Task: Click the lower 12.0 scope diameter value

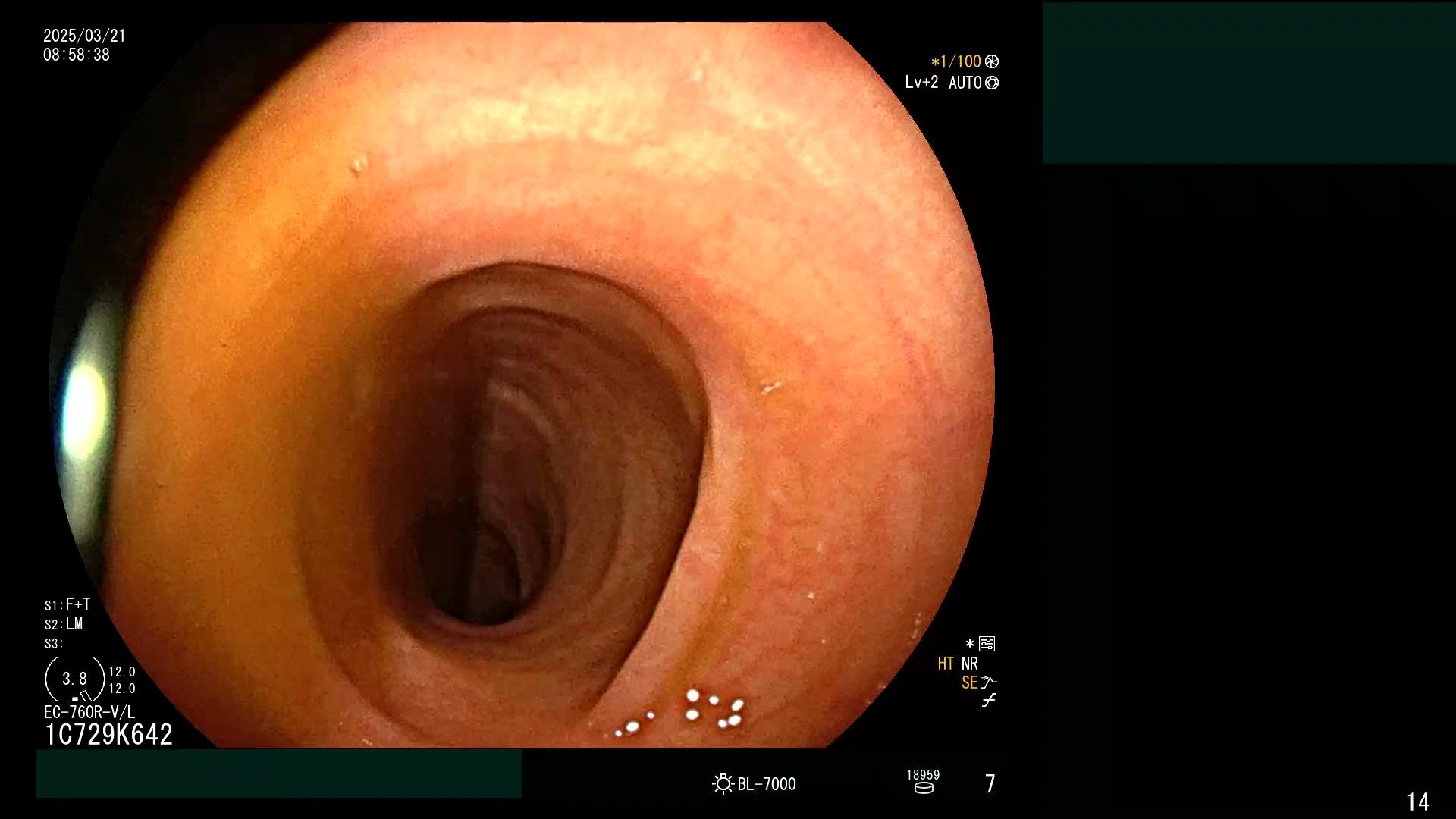Action: click(122, 689)
